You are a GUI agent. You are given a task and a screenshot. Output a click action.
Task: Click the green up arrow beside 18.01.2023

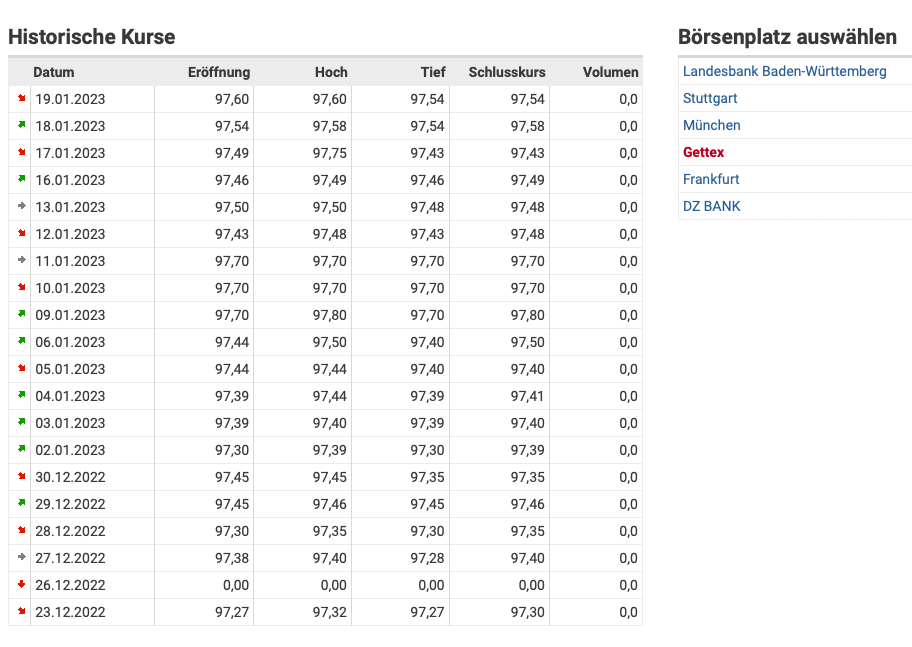click(x=20, y=126)
